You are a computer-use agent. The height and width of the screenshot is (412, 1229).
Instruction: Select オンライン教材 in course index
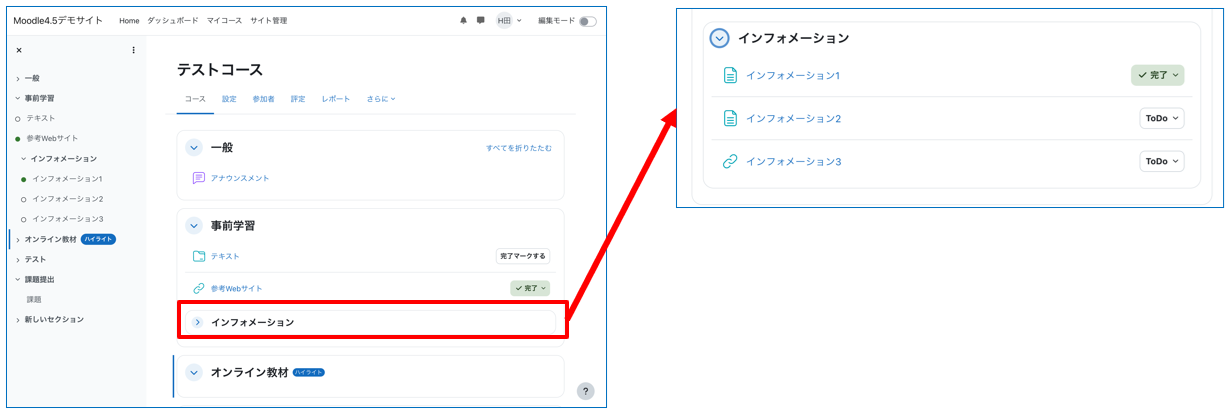coord(52,239)
